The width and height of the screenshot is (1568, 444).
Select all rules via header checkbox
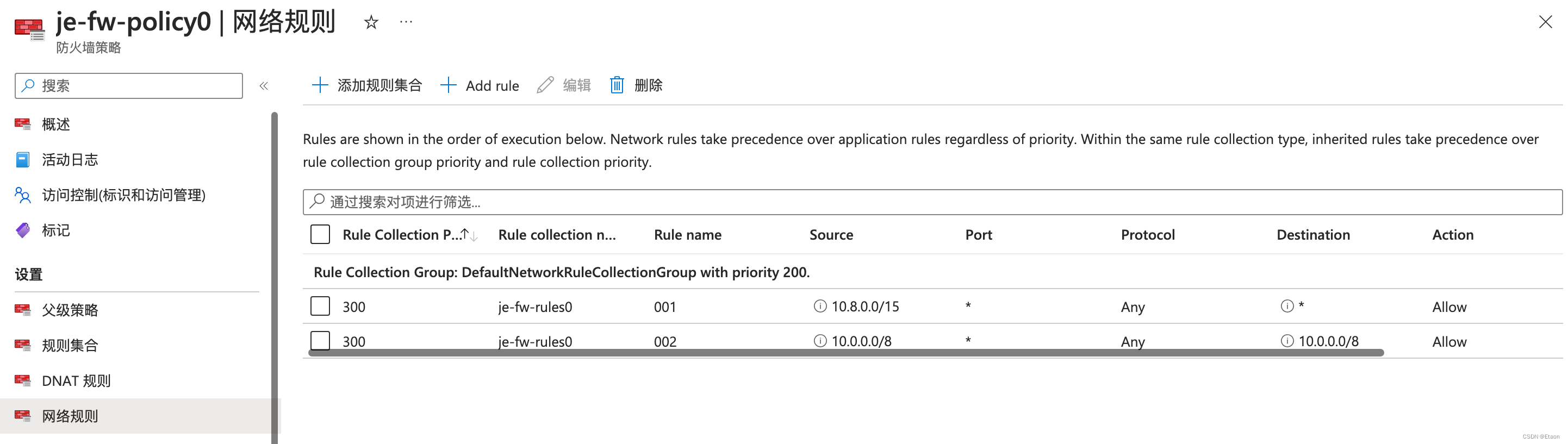pos(320,234)
